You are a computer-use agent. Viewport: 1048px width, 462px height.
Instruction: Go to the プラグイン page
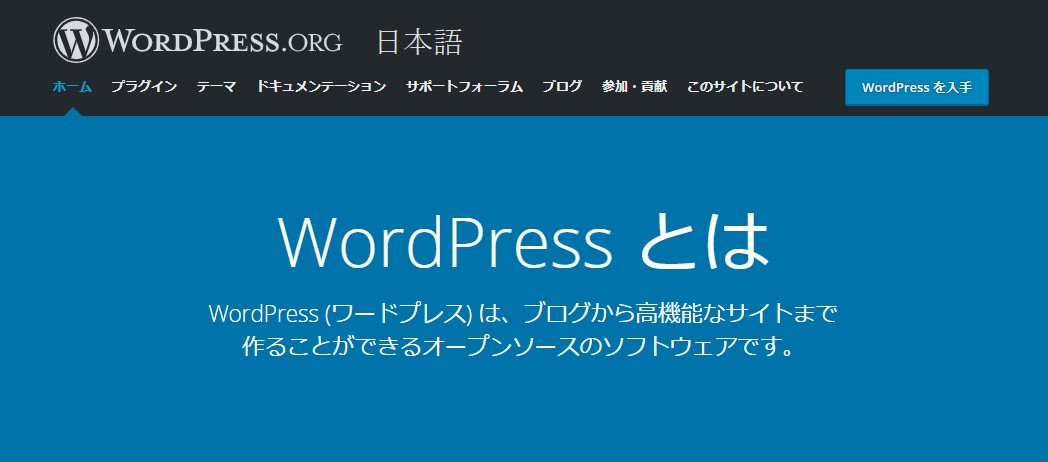pyautogui.click(x=144, y=87)
